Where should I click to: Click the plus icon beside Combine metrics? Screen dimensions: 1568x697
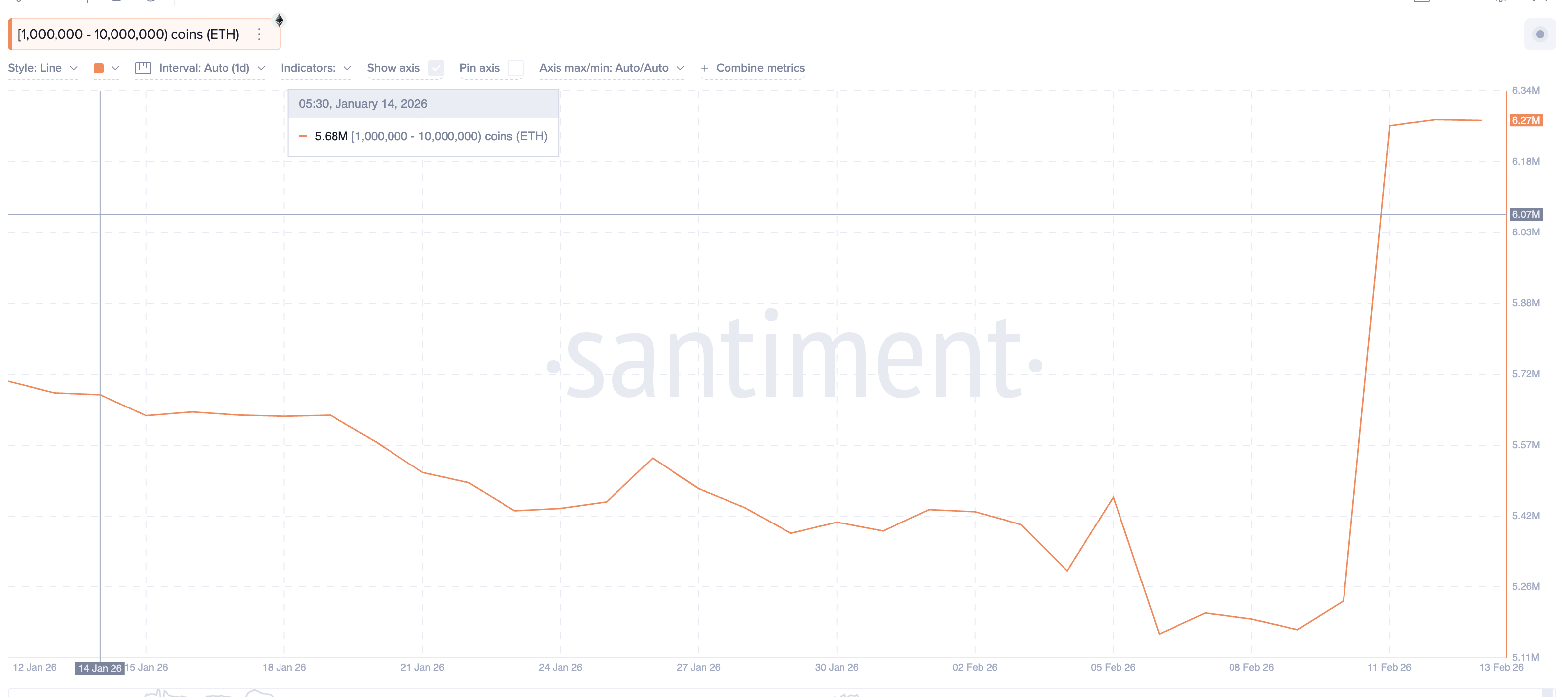[x=704, y=68]
